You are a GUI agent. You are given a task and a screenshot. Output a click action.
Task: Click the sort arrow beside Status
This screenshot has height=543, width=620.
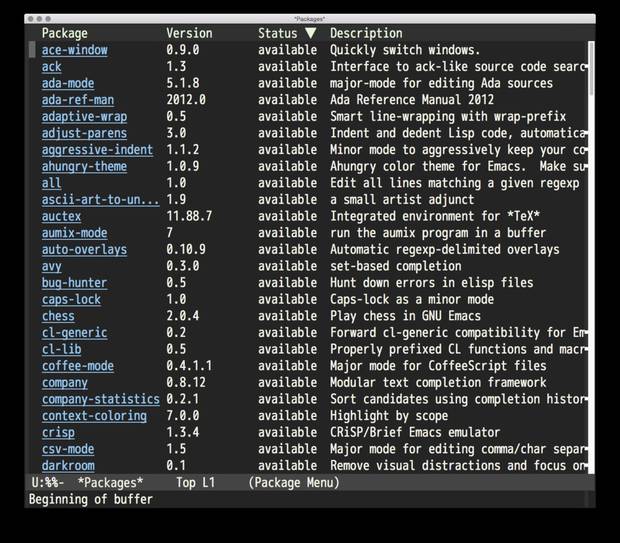[x=310, y=33]
